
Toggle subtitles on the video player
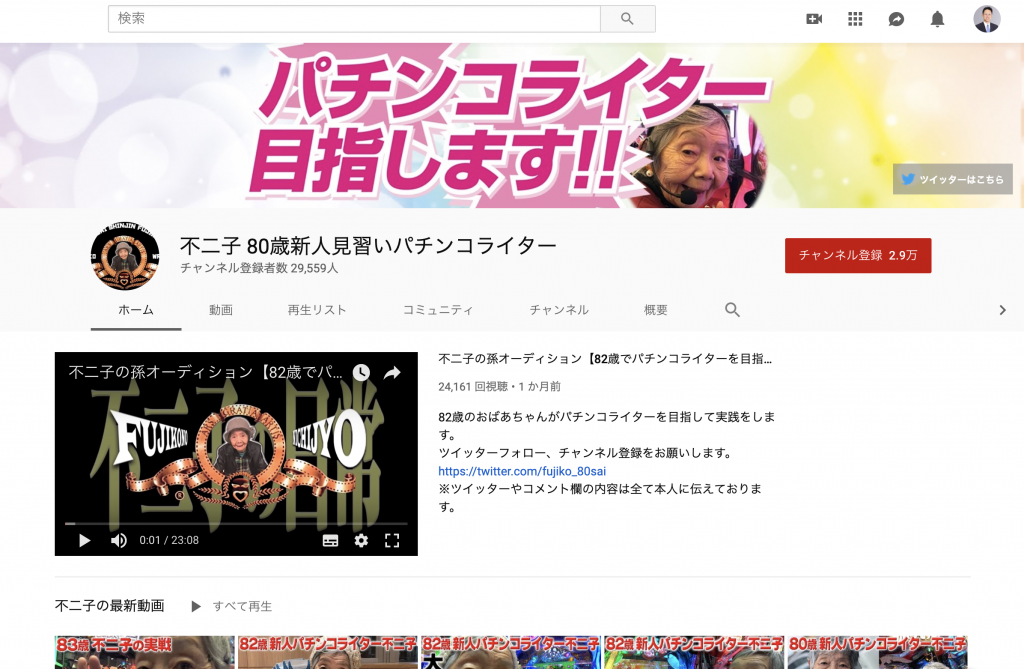coord(330,540)
